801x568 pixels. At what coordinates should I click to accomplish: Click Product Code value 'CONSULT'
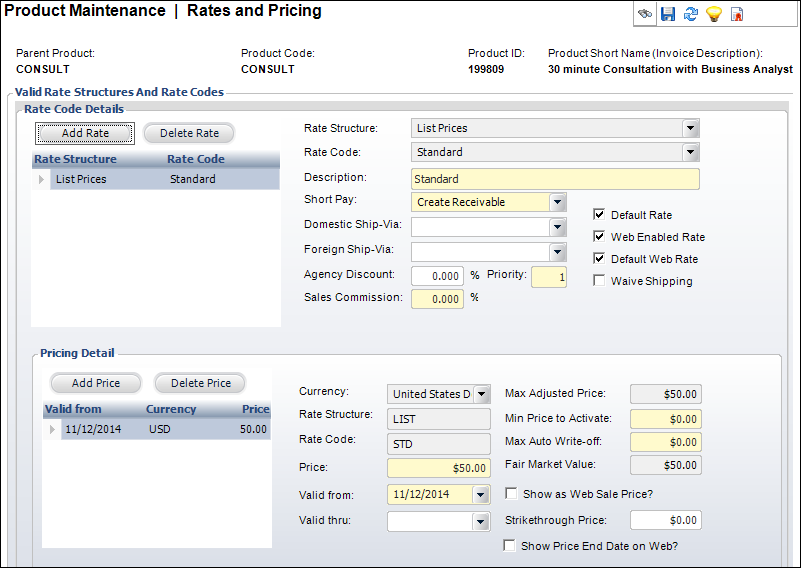tap(268, 69)
